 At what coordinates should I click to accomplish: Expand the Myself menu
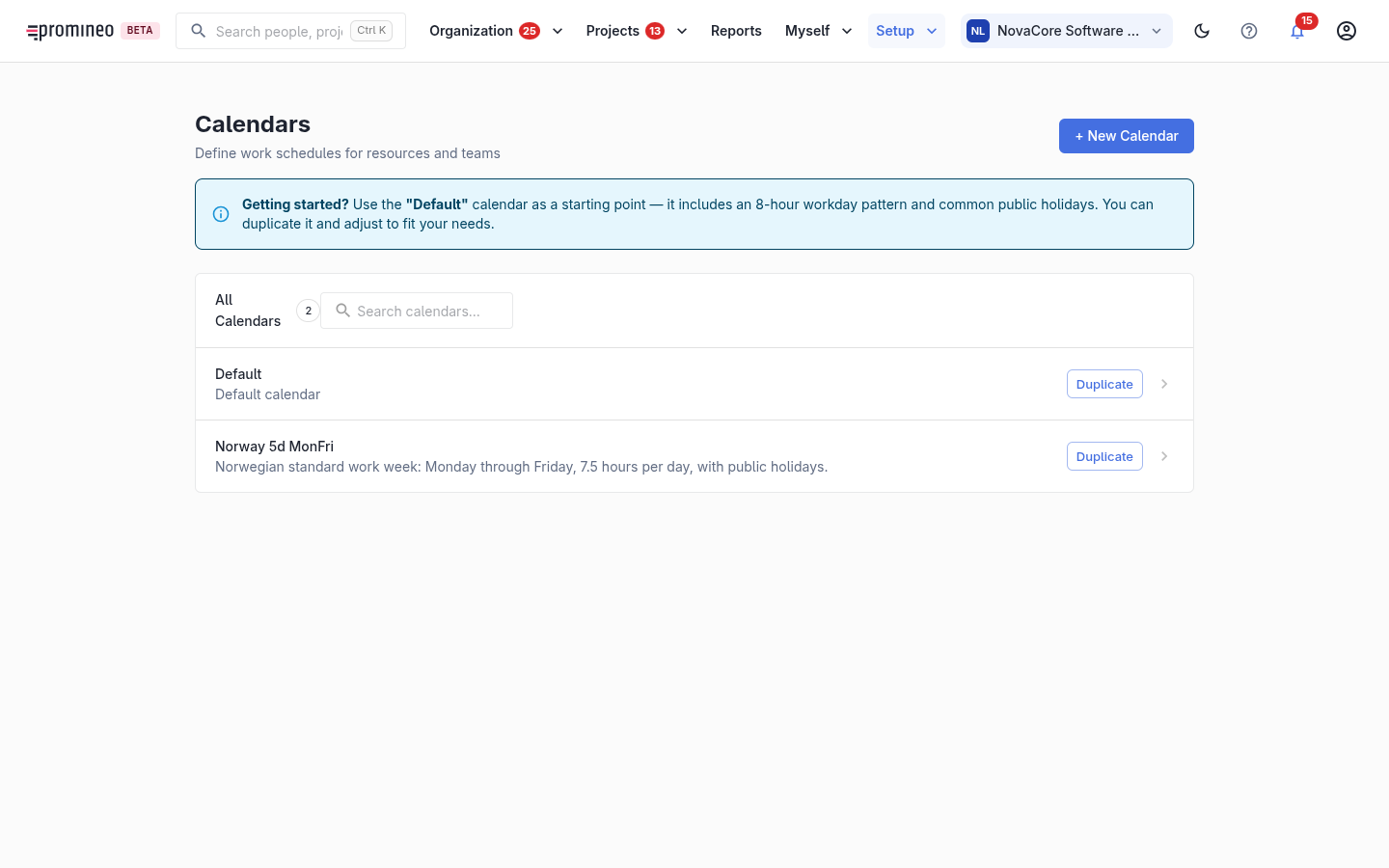click(x=818, y=31)
